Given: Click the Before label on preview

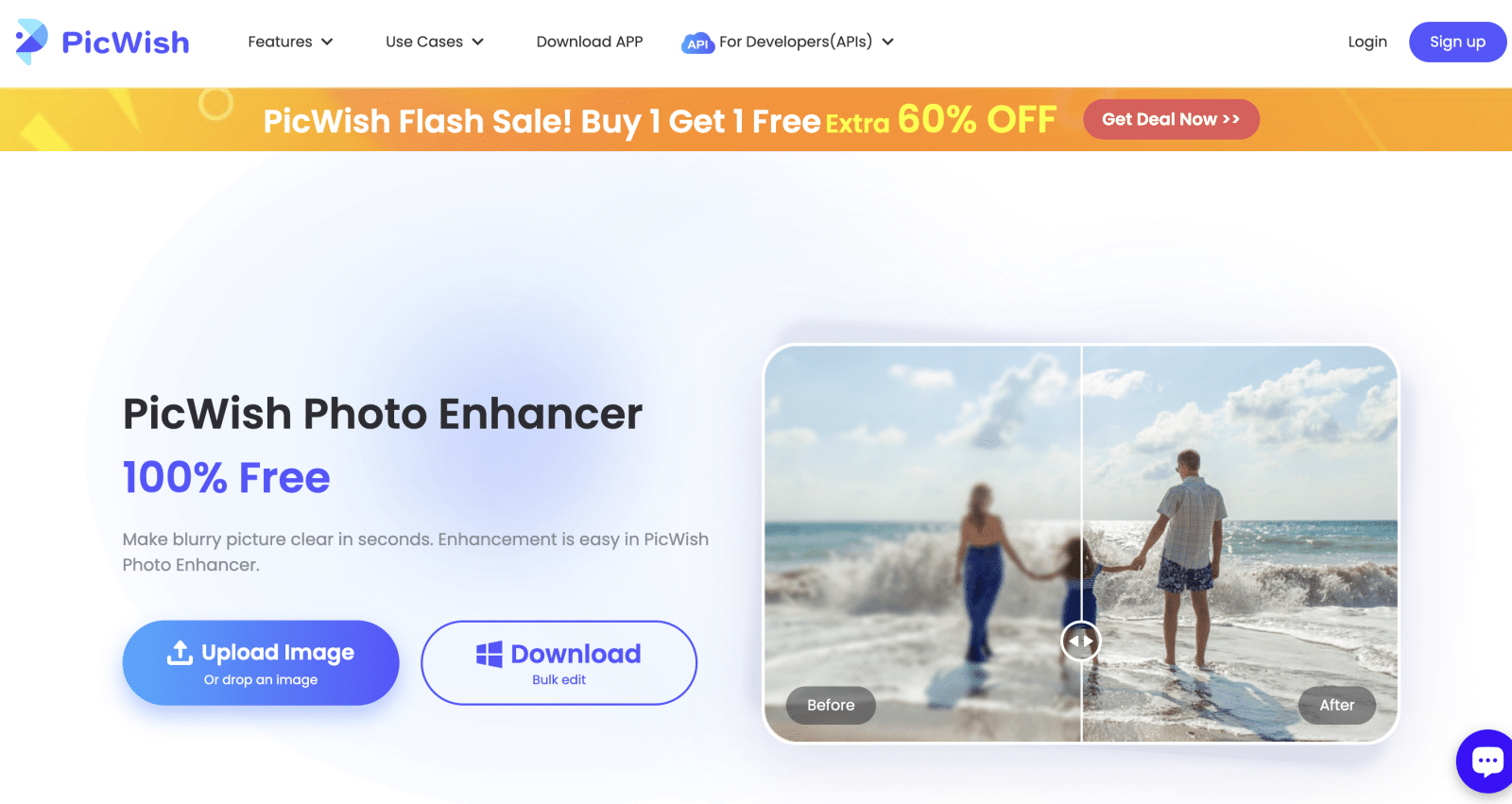Looking at the screenshot, I should click(831, 705).
